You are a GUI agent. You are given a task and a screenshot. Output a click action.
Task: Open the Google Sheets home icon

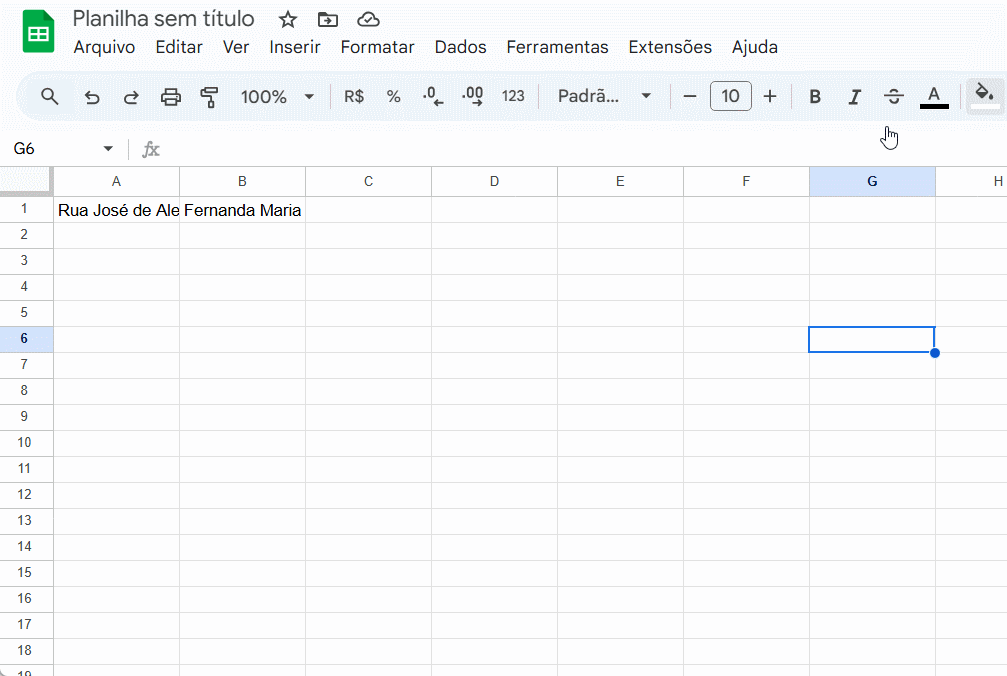[38, 32]
